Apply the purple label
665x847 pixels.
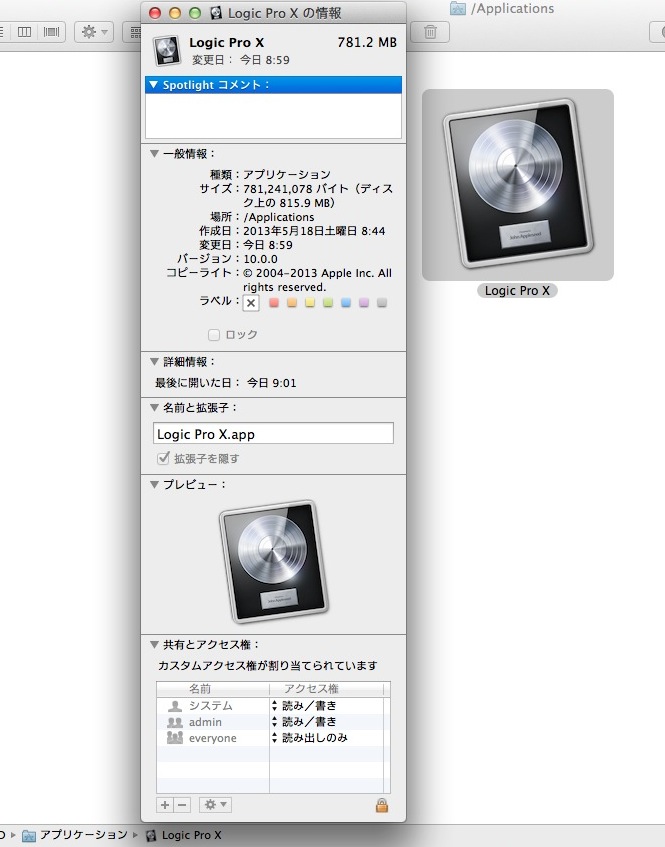click(364, 302)
